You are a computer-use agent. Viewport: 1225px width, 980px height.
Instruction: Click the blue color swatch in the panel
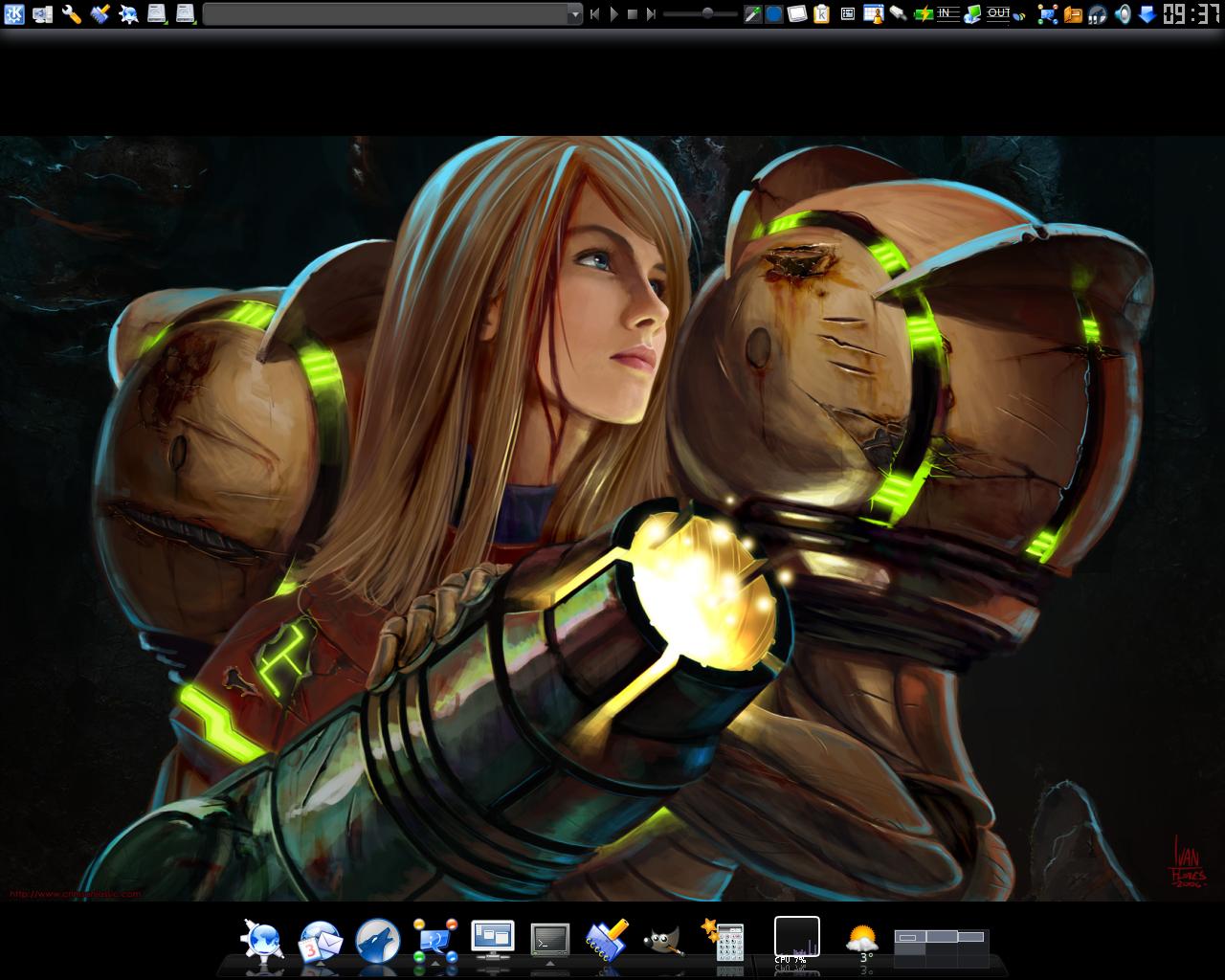[x=774, y=13]
